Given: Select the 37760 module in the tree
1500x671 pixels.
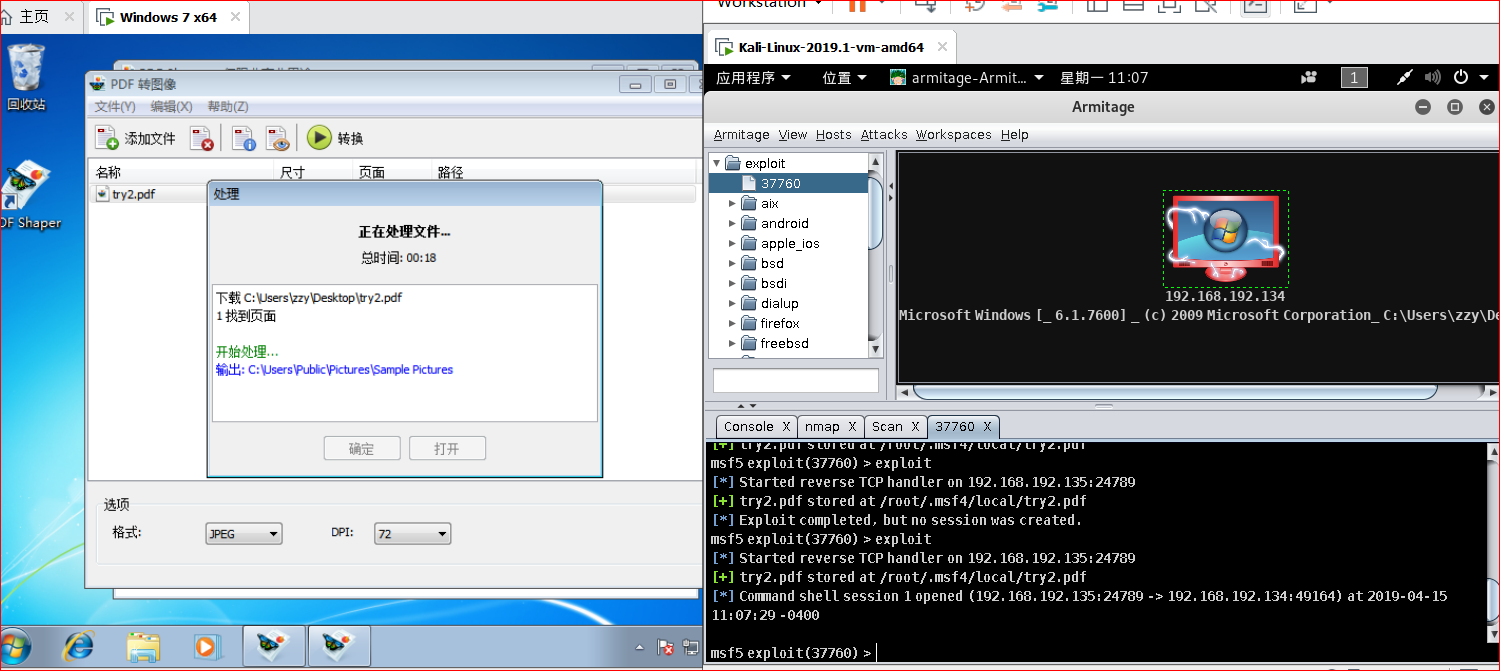Looking at the screenshot, I should [789, 183].
